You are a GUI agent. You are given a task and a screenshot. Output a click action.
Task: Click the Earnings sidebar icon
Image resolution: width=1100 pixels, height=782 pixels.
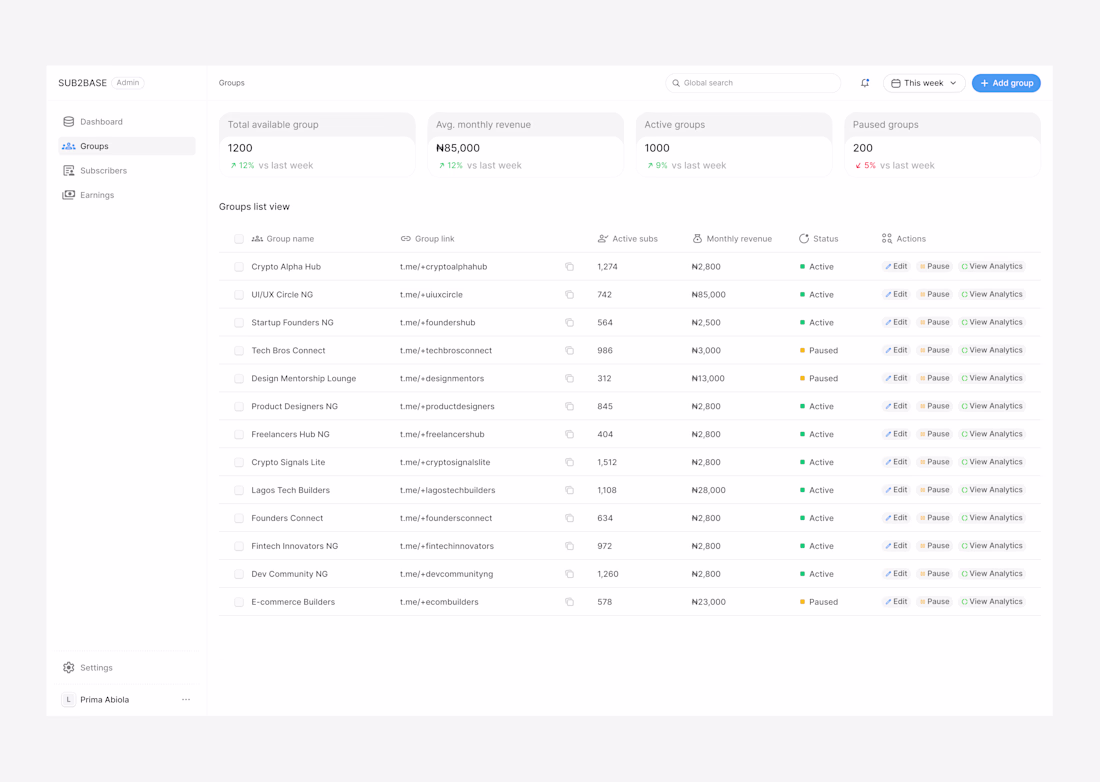point(68,195)
